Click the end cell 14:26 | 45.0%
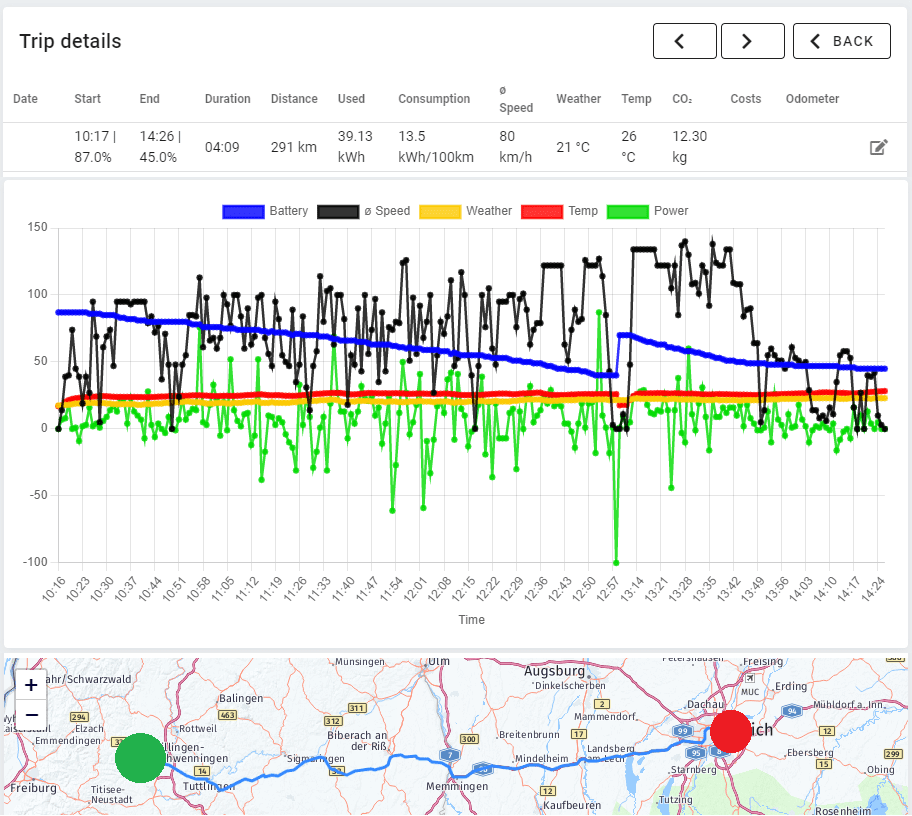This screenshot has height=816, width=912. pos(161,147)
